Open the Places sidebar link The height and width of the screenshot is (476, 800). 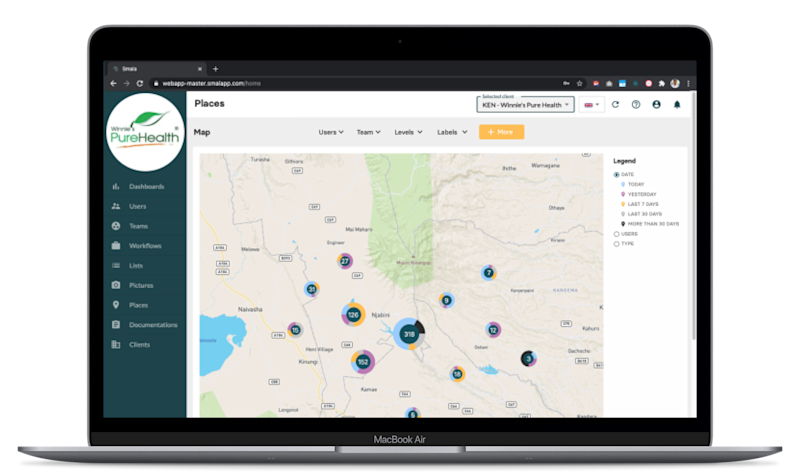tap(138, 305)
